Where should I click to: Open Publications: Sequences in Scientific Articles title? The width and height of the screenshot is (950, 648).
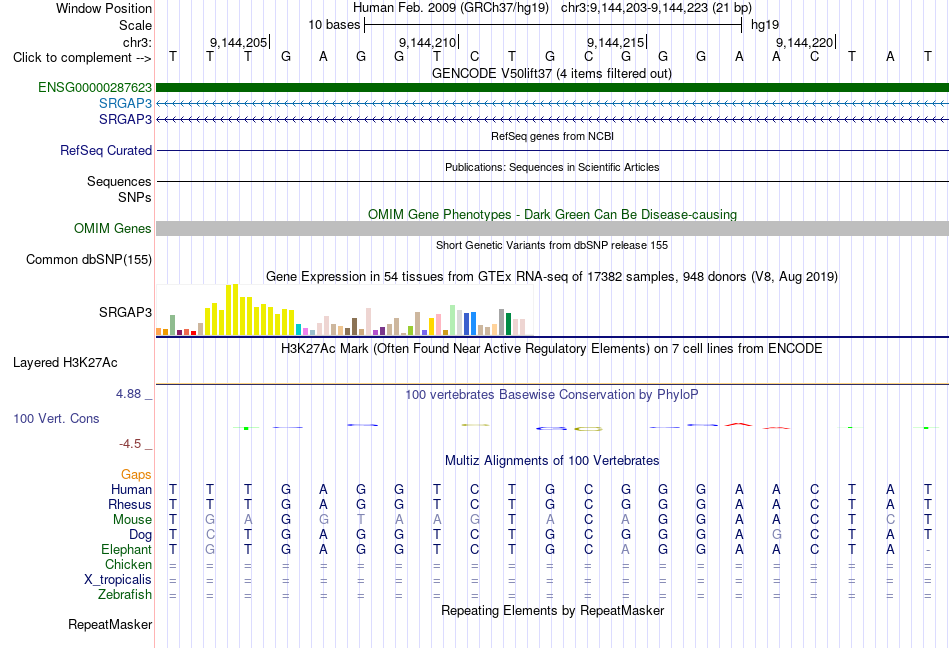552,167
